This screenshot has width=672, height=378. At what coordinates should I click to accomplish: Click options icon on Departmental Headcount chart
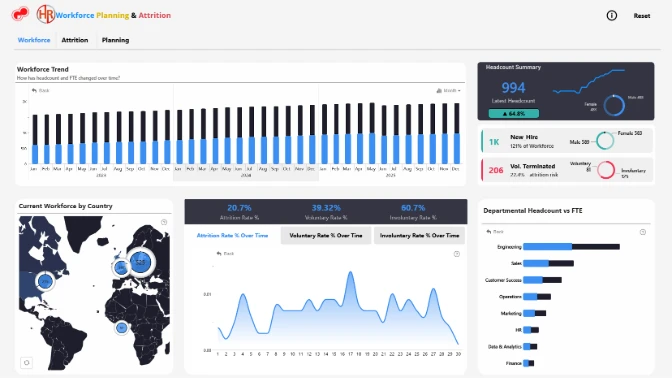click(x=643, y=232)
